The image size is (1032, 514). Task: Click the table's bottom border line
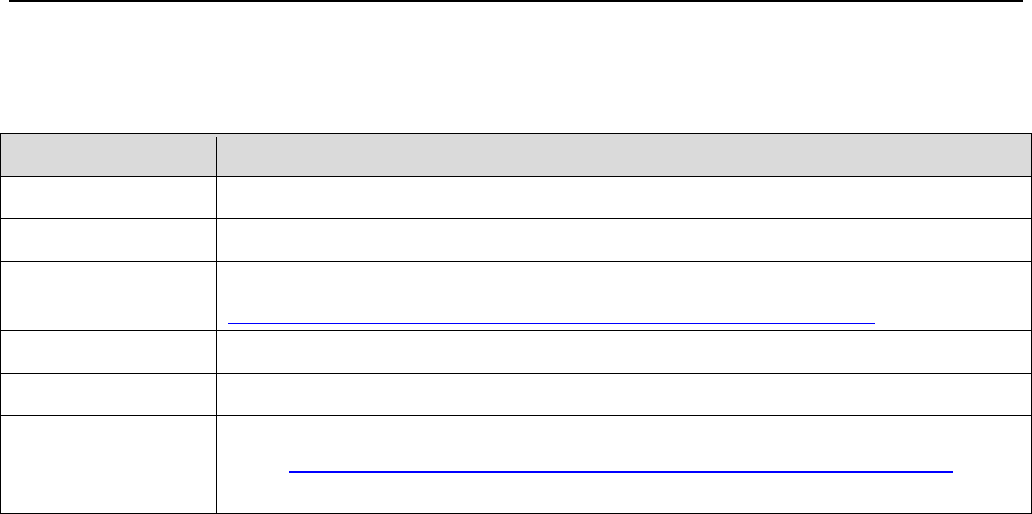pyautogui.click(x=516, y=513)
